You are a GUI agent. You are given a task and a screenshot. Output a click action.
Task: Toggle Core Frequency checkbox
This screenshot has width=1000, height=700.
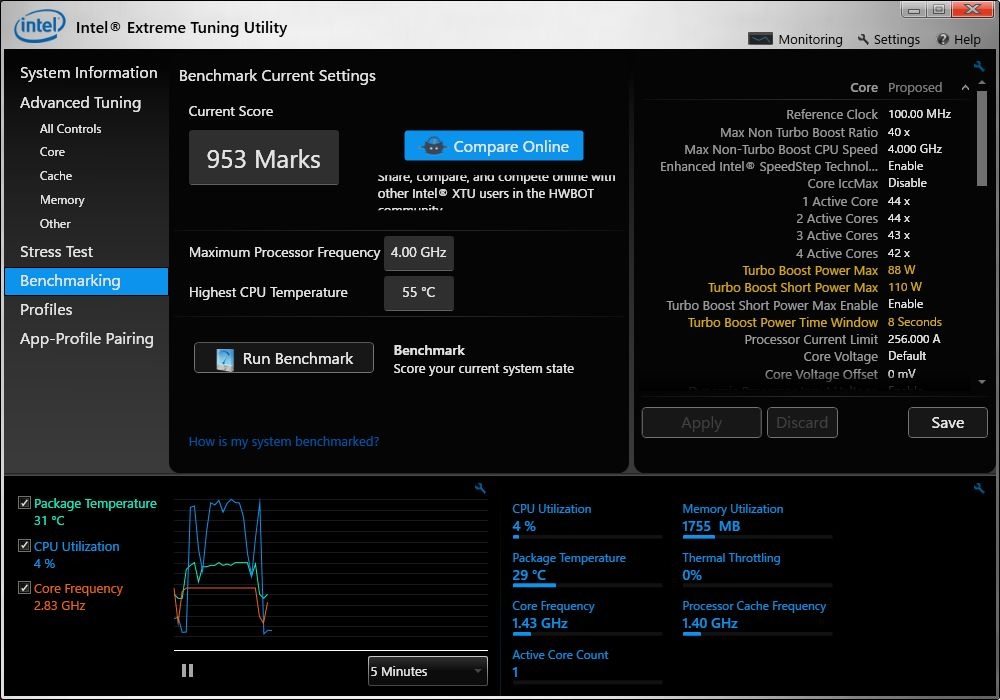[x=24, y=588]
